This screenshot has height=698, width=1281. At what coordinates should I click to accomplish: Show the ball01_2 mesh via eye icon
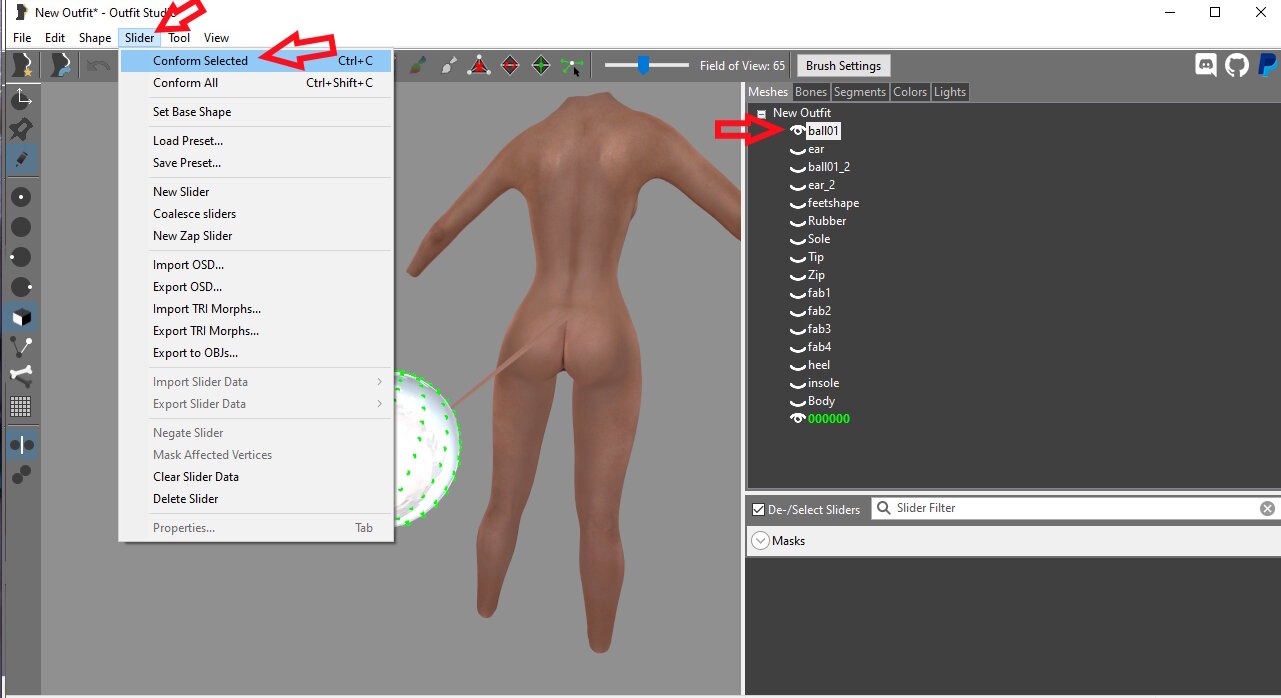[798, 167]
